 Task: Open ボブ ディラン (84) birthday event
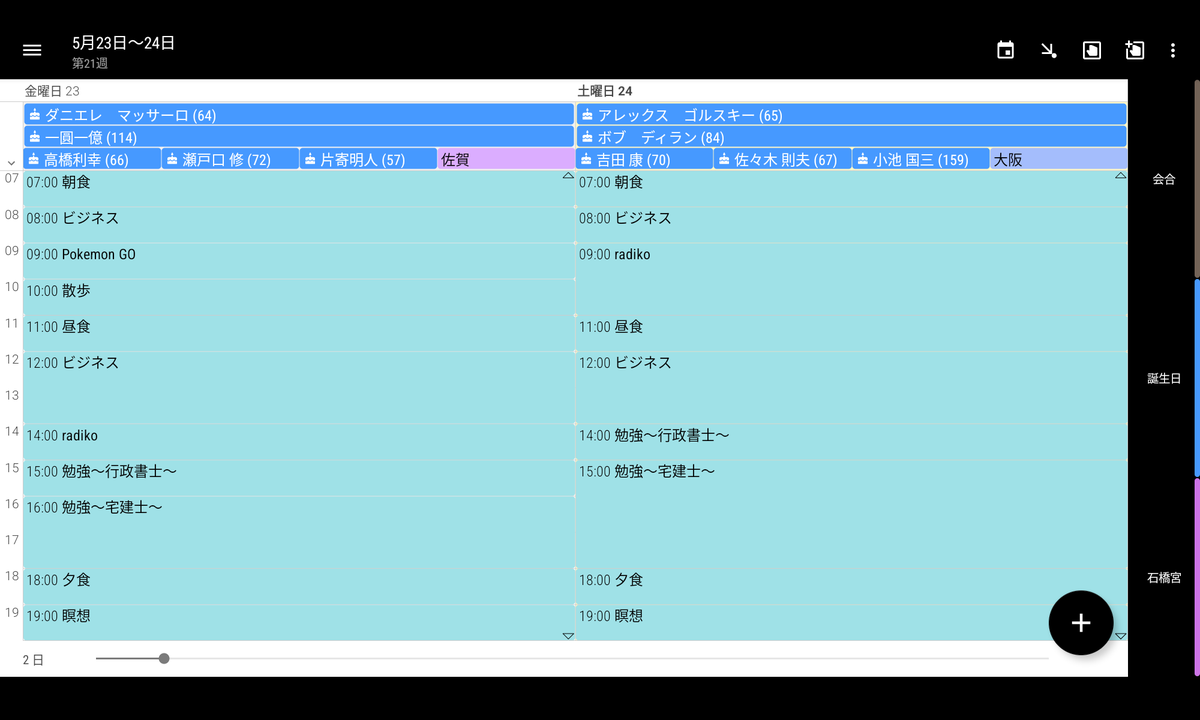[852, 137]
